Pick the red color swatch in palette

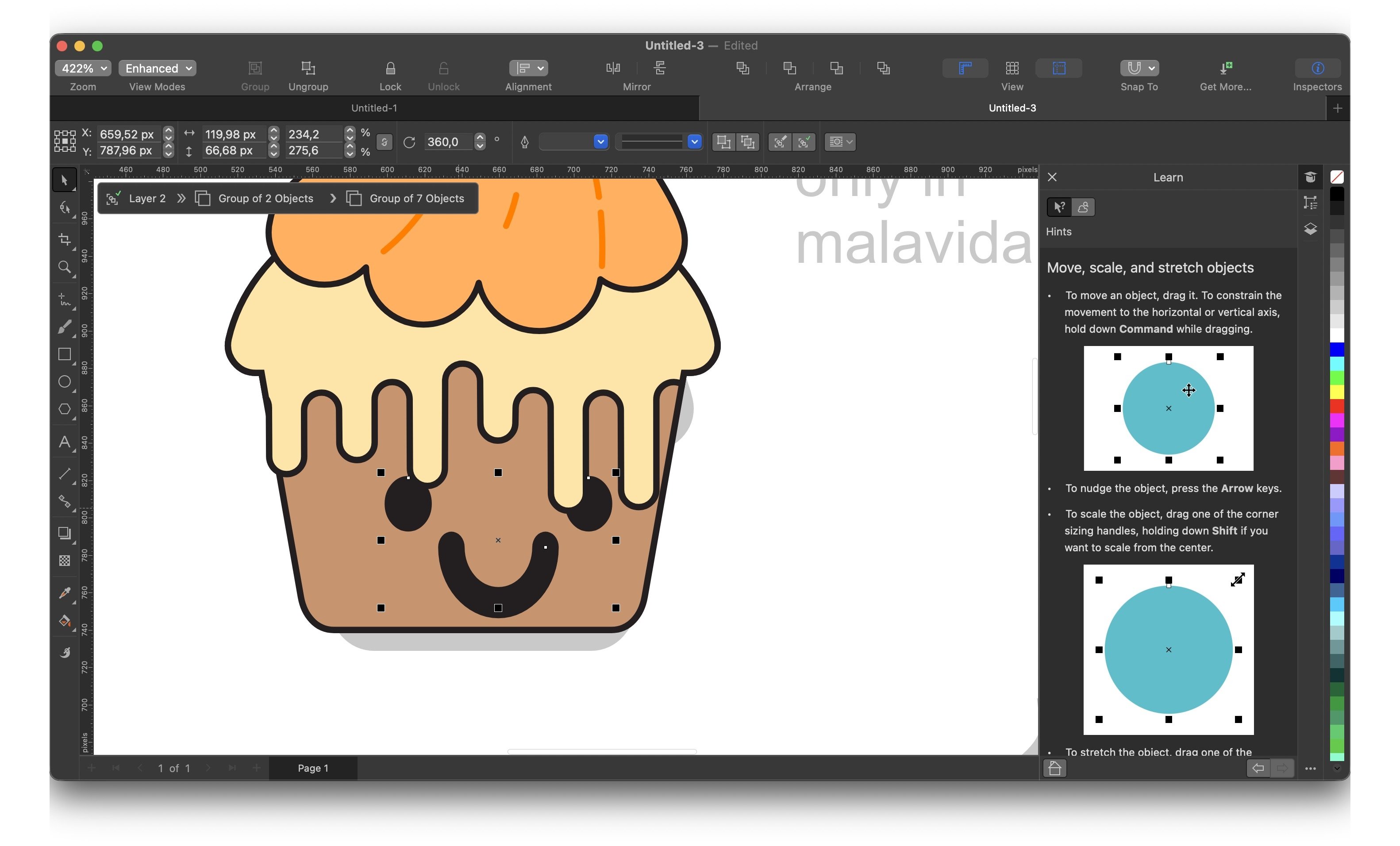pos(1337,406)
